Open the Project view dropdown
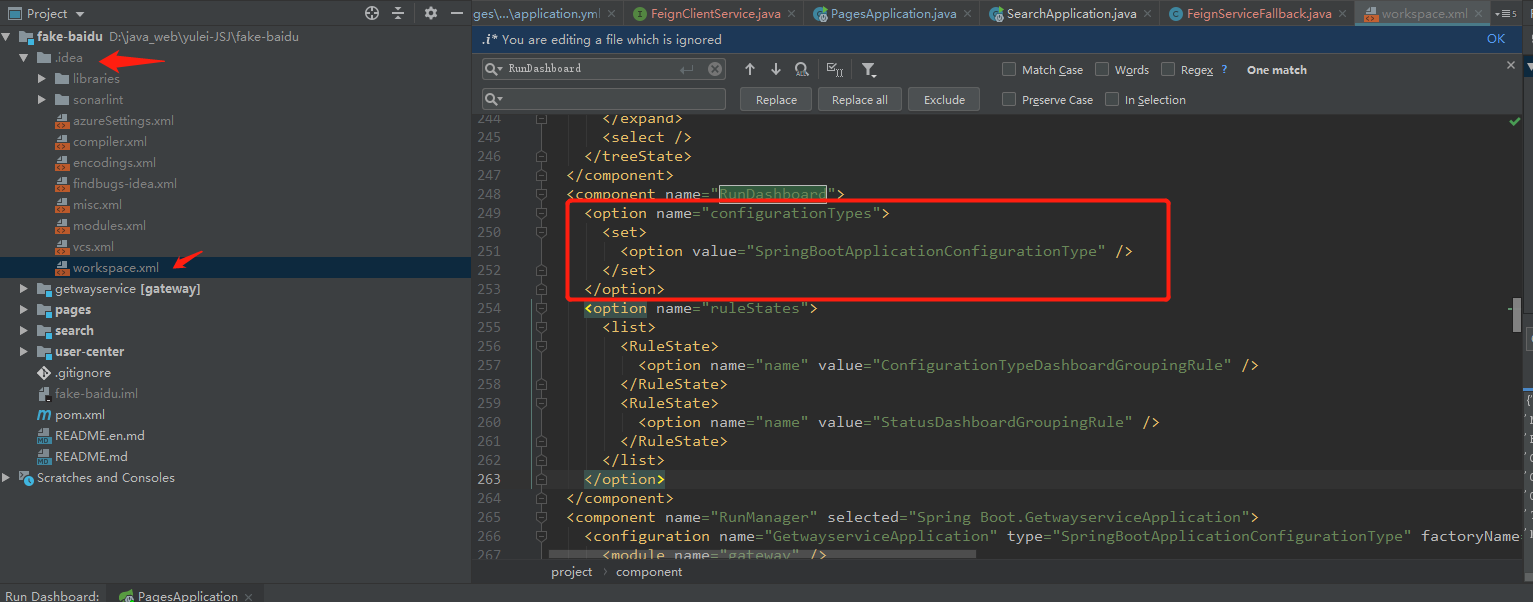1533x602 pixels. pyautogui.click(x=80, y=14)
